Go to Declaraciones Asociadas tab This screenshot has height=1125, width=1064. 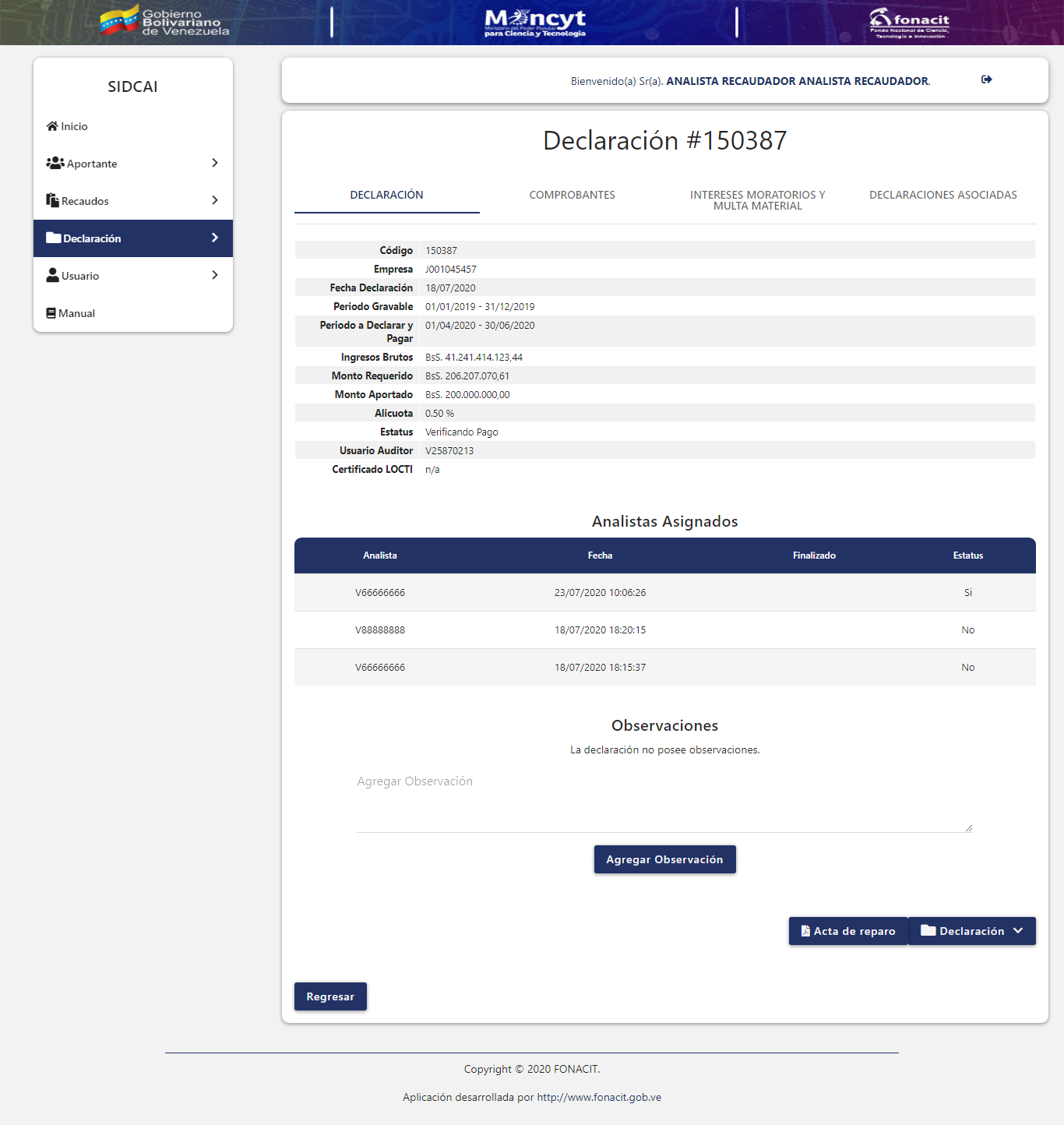click(x=942, y=195)
